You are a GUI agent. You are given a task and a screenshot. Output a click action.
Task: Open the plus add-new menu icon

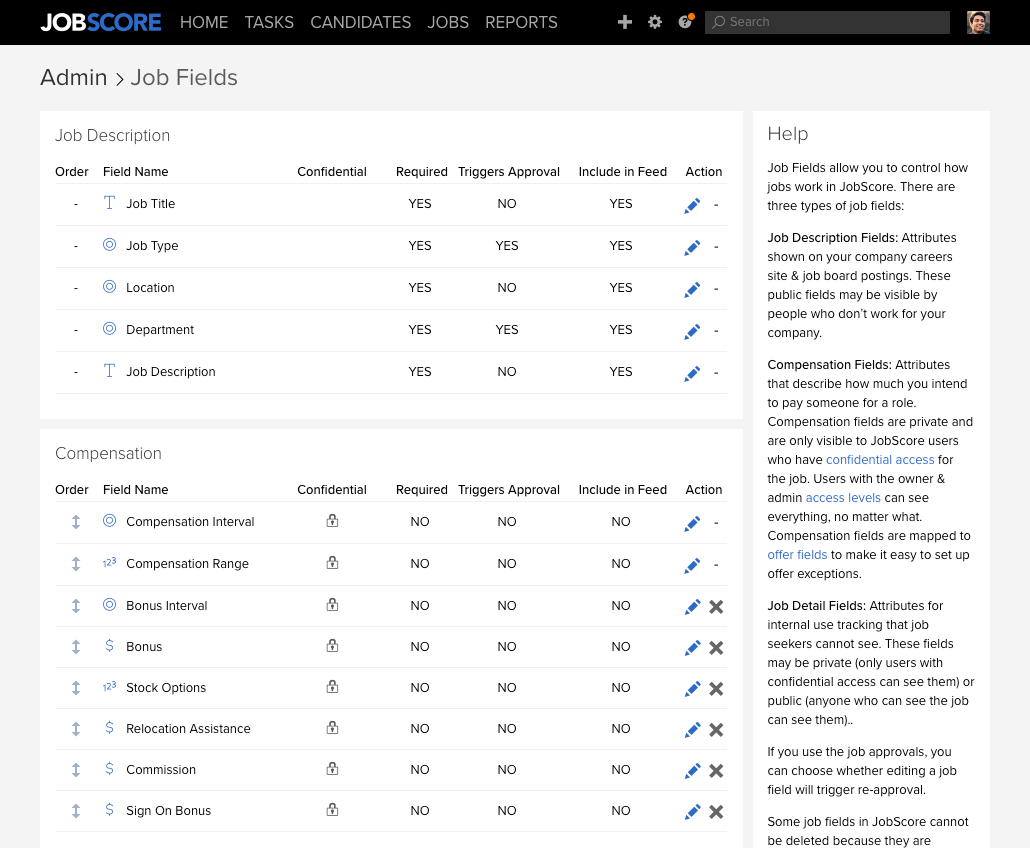pyautogui.click(x=625, y=22)
